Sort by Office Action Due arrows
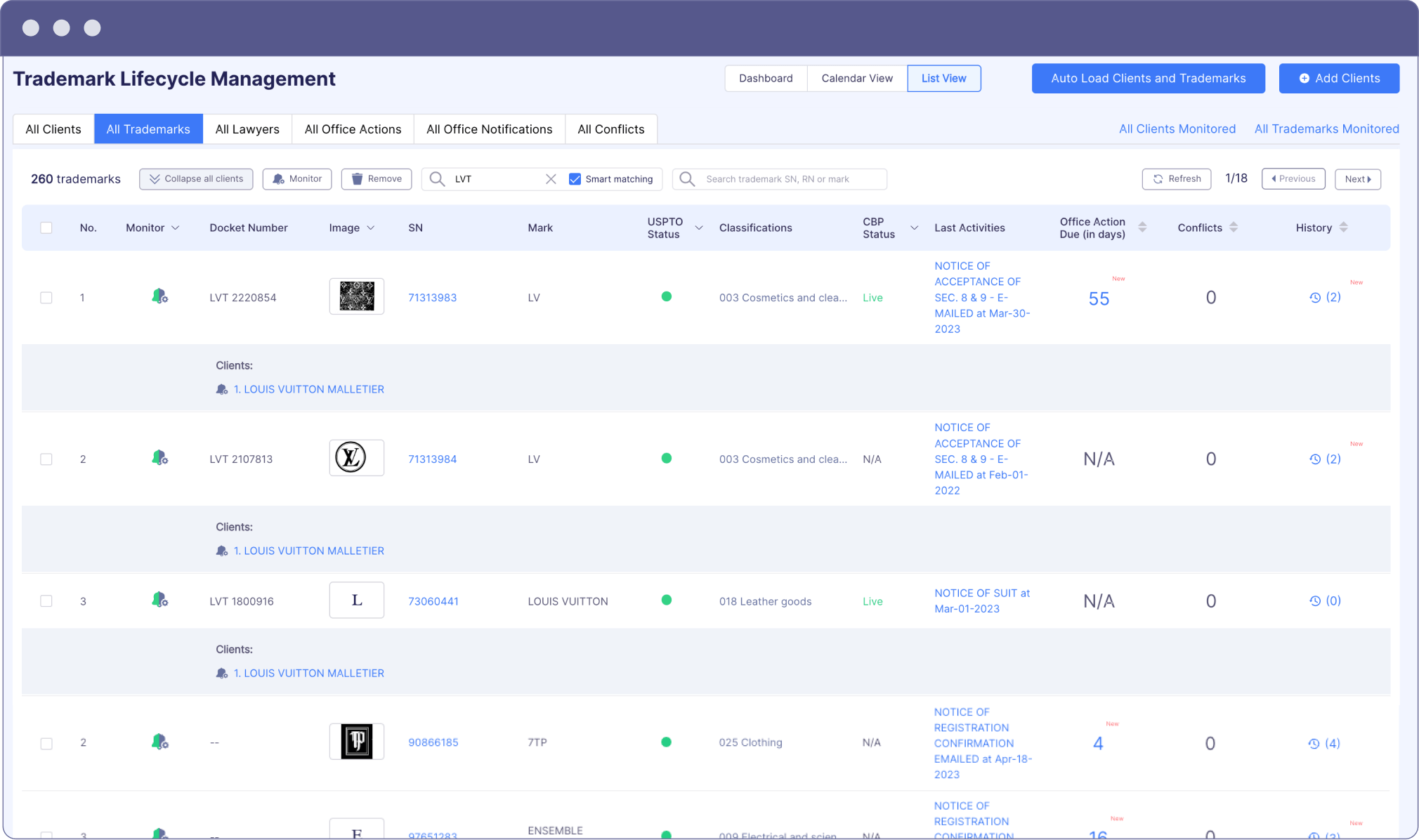This screenshot has width=1419, height=840. [x=1142, y=227]
